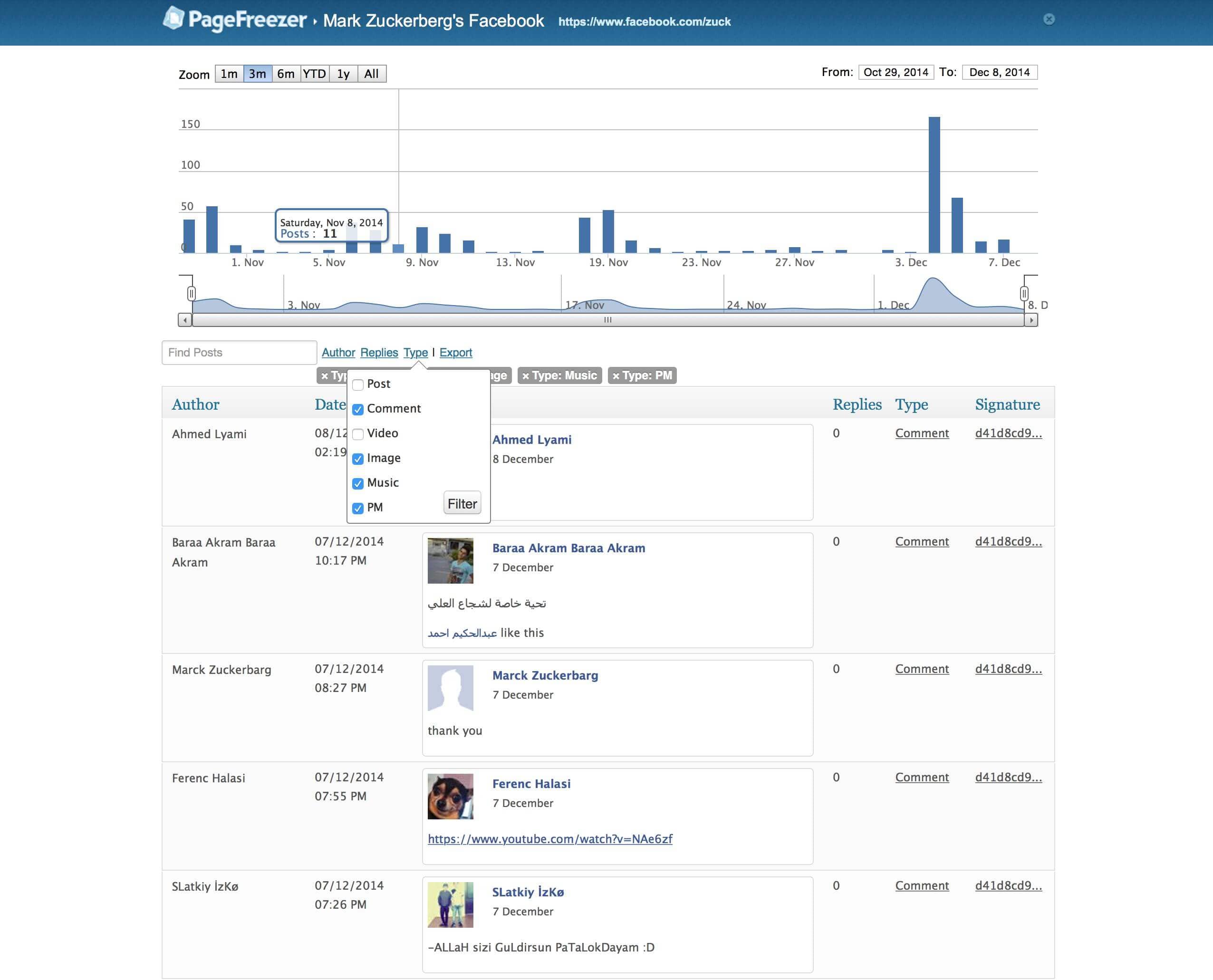This screenshot has width=1213, height=980.
Task: Open the Type filter dropdown
Action: [x=415, y=352]
